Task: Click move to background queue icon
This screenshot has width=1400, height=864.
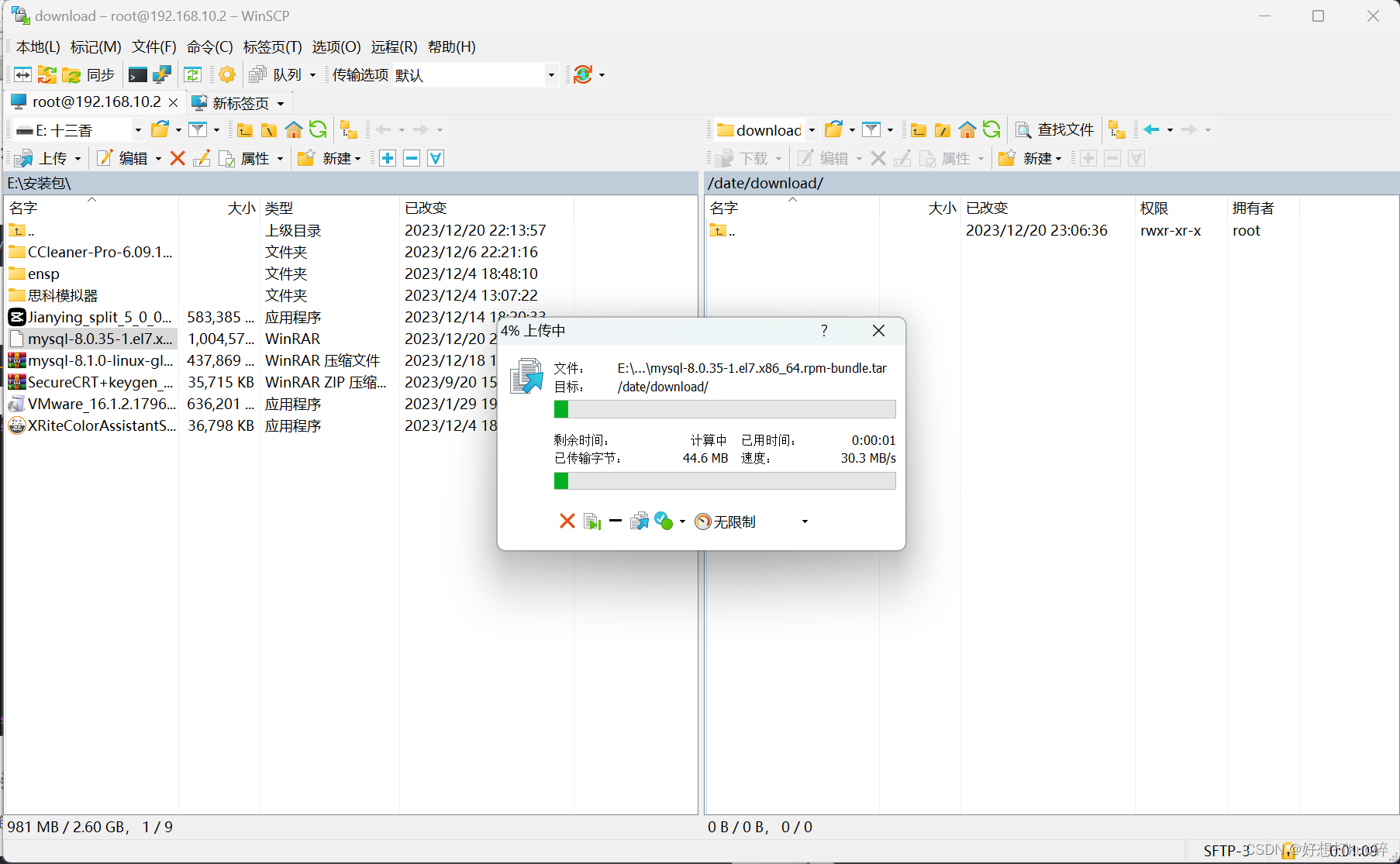Action: [640, 521]
